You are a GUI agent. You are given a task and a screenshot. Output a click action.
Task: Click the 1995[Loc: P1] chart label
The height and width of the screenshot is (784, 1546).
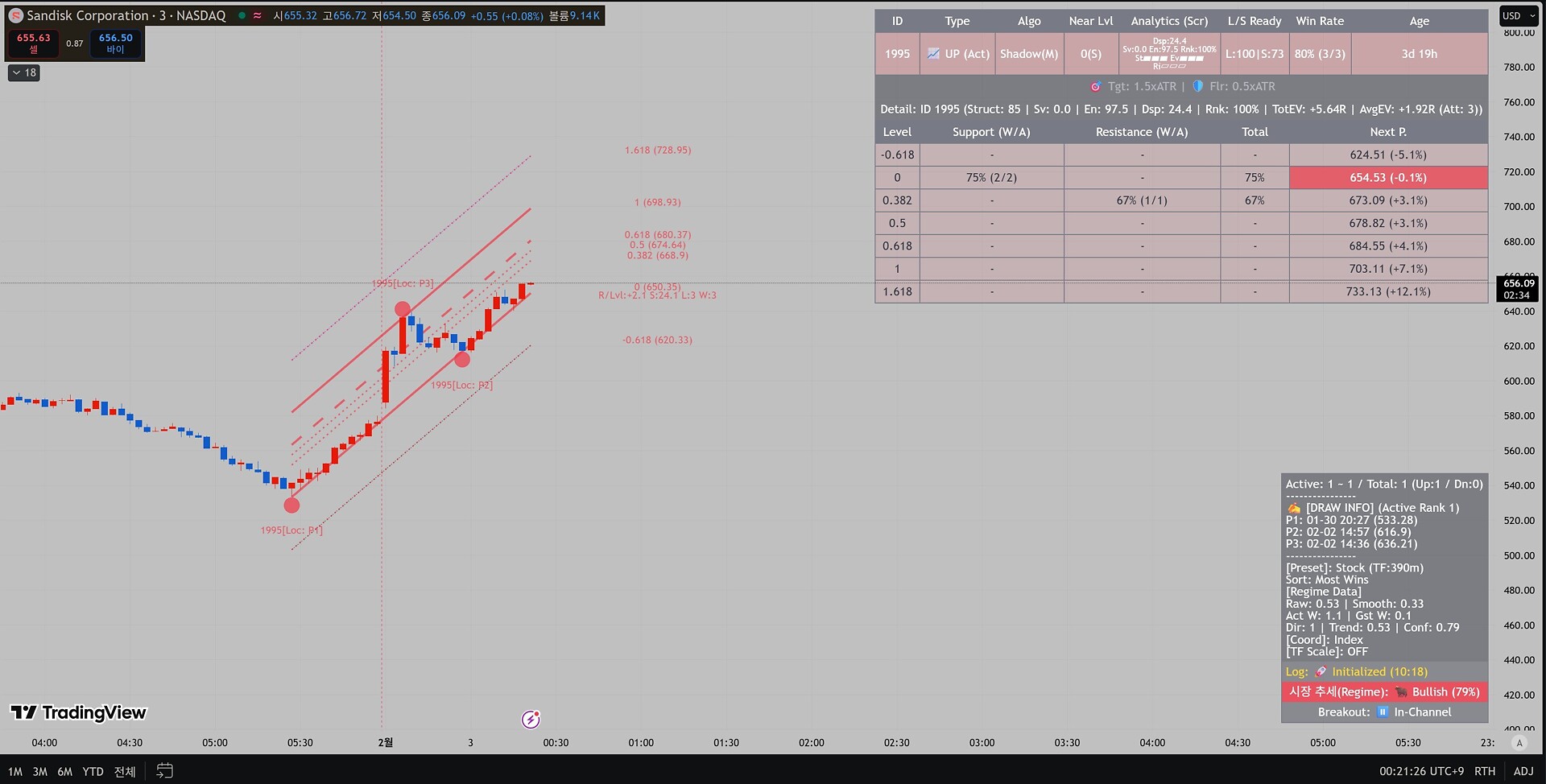(x=291, y=530)
